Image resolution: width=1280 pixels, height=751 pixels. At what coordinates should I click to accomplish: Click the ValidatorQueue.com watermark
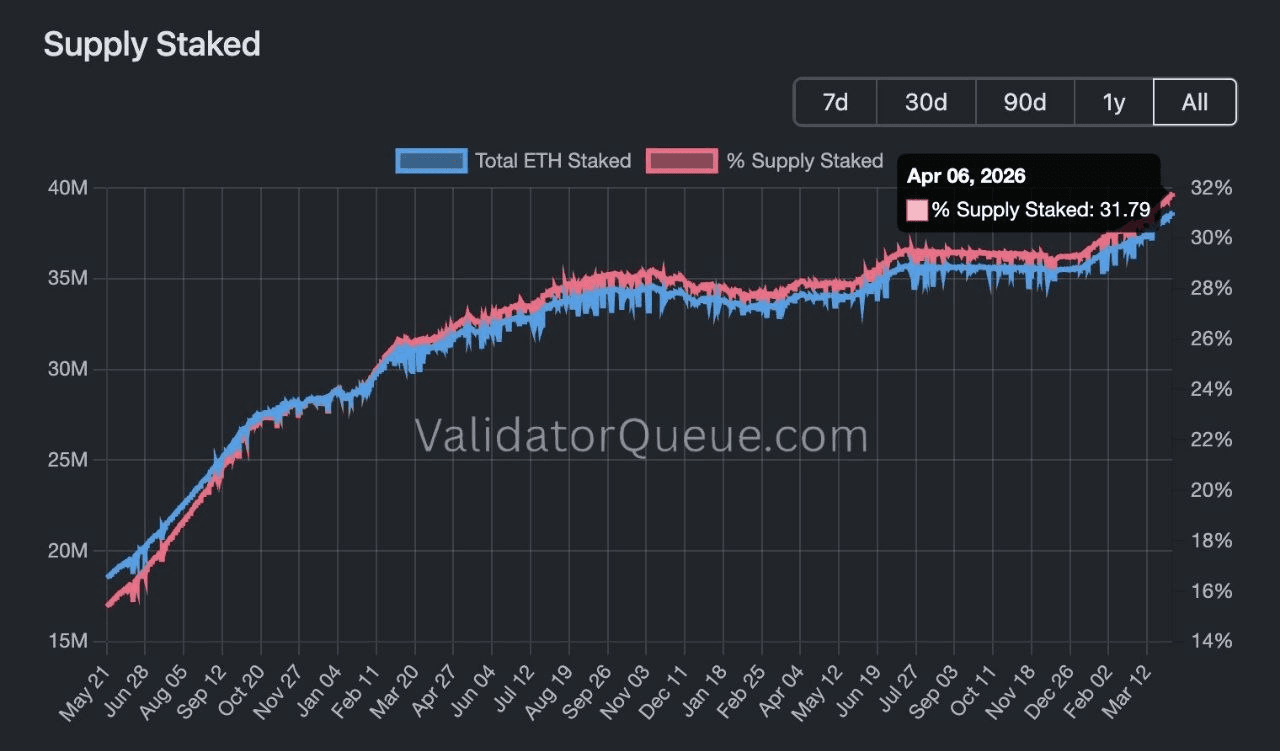(x=641, y=436)
